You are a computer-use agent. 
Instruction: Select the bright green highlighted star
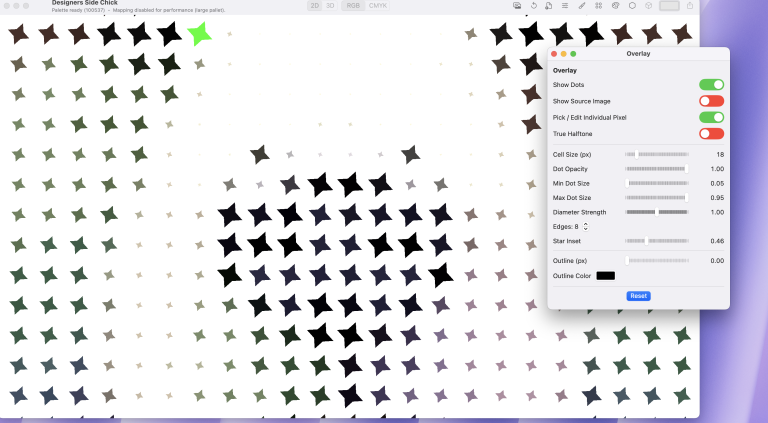click(199, 34)
